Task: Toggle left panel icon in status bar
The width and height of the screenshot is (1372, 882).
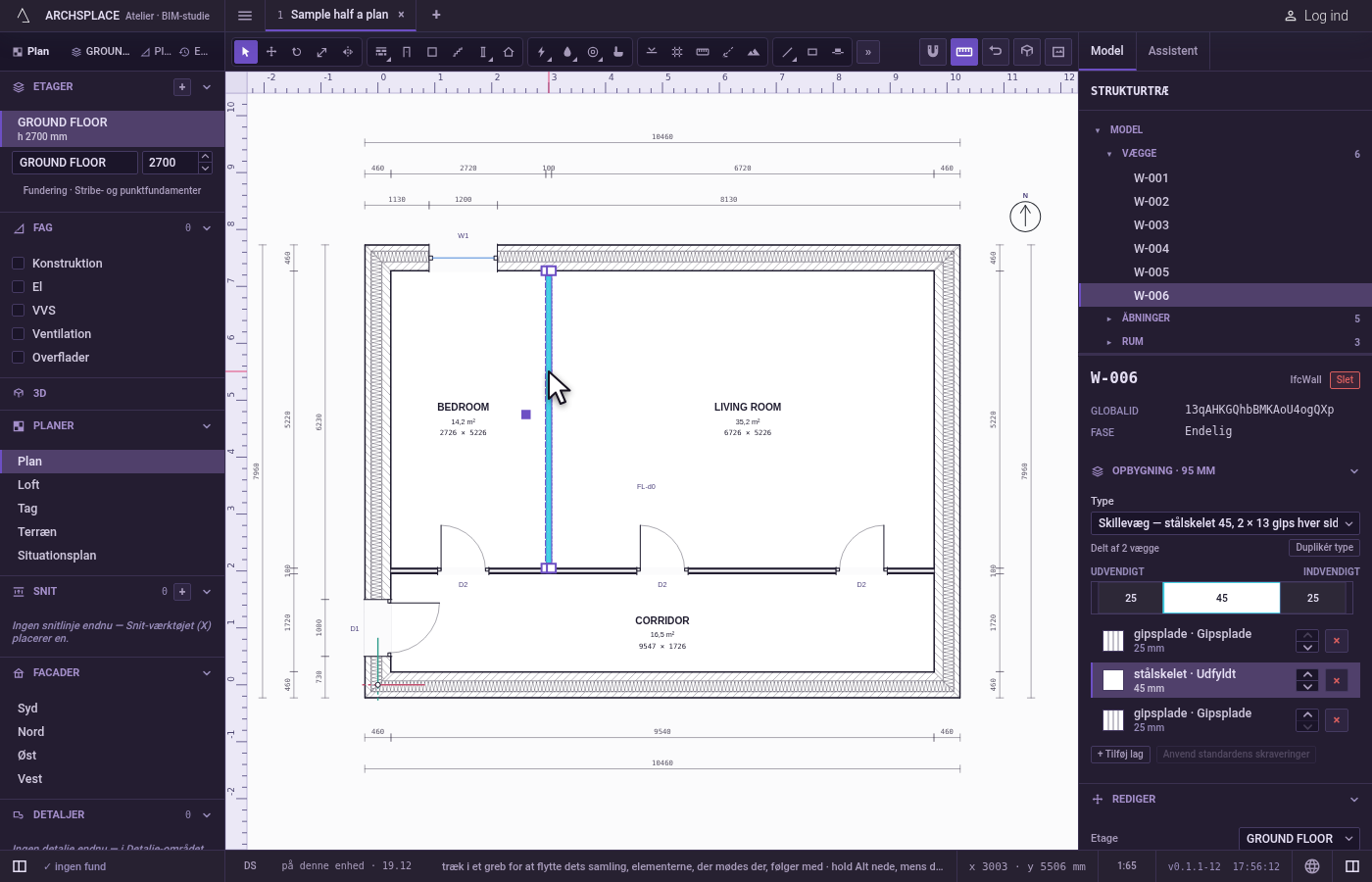Action: [20, 866]
